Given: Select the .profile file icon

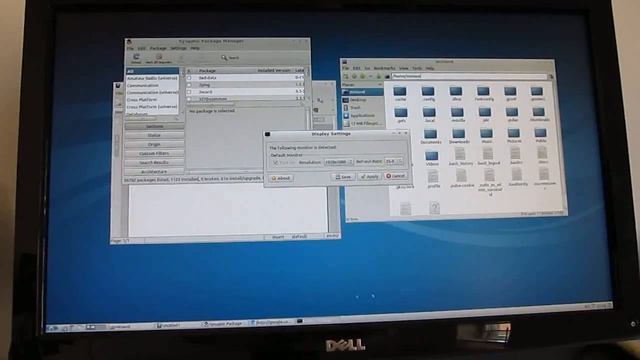Looking at the screenshot, I should [x=433, y=177].
